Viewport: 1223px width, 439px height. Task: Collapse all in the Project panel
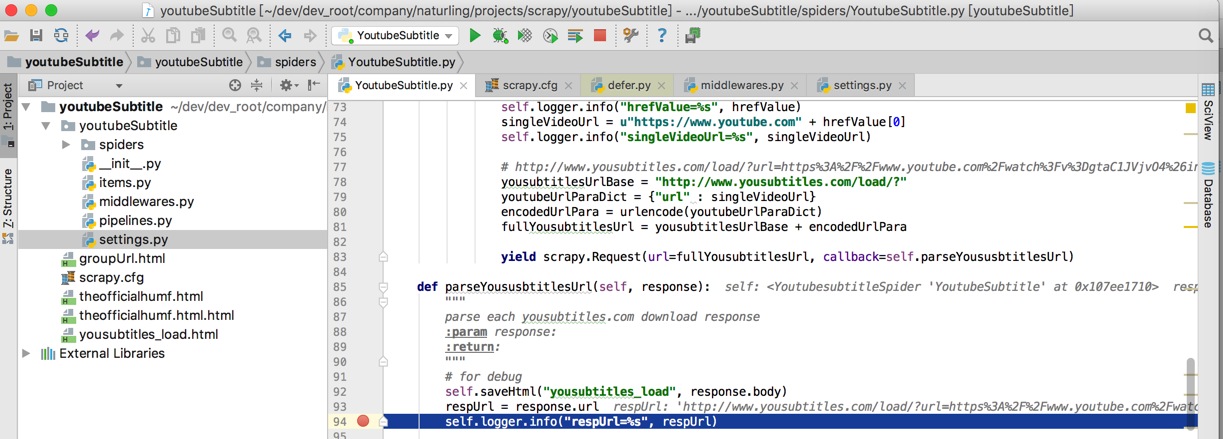click(257, 86)
